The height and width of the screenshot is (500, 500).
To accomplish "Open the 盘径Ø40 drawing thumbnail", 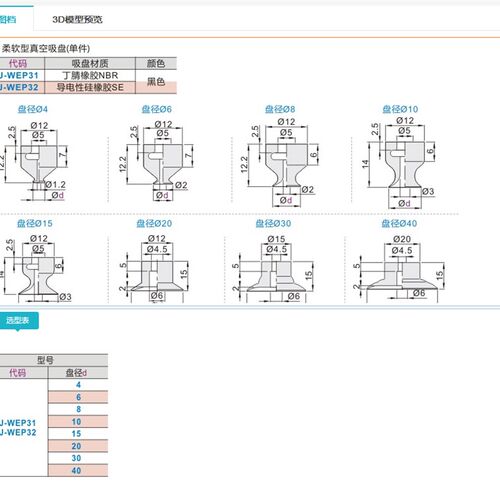I will click(399, 268).
